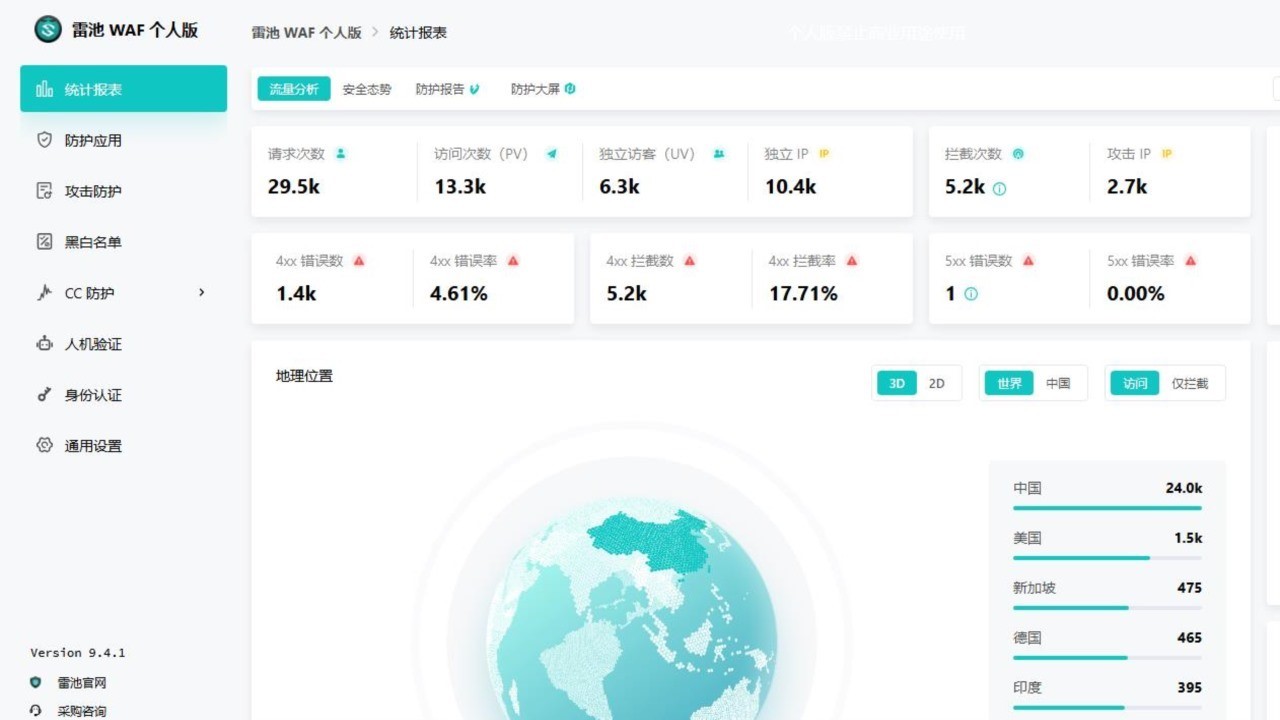1280x720 pixels.
Task: Switch to the 防护报告 tab
Action: (448, 89)
